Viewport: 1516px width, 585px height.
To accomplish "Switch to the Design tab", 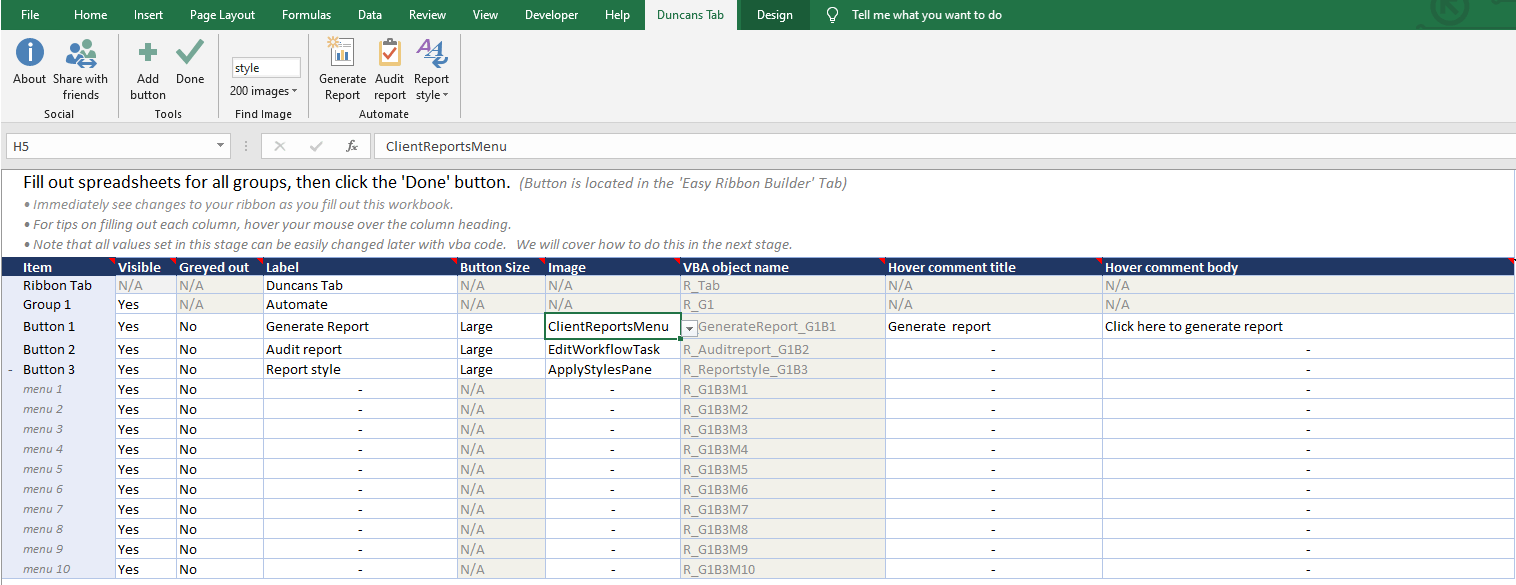I will click(773, 14).
